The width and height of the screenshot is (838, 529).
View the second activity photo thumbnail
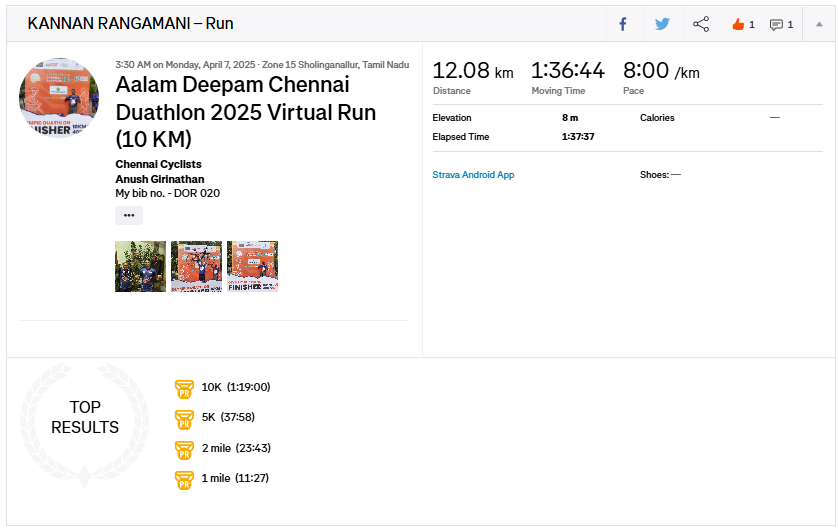pos(196,266)
